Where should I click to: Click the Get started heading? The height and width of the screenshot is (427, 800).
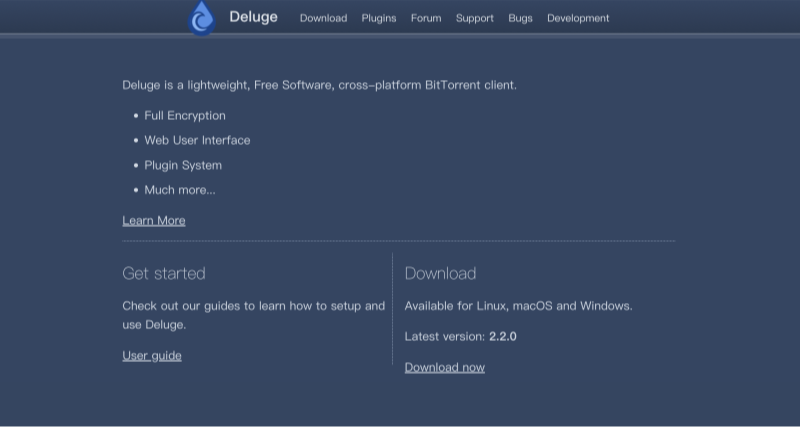pos(164,273)
